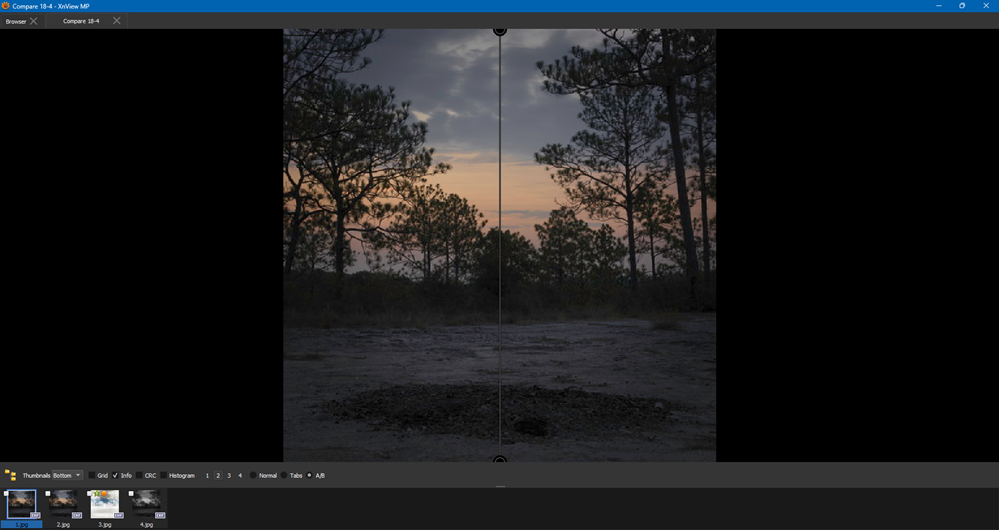The height and width of the screenshot is (530, 999).
Task: Set the compare layout to 1 image
Action: point(207,475)
